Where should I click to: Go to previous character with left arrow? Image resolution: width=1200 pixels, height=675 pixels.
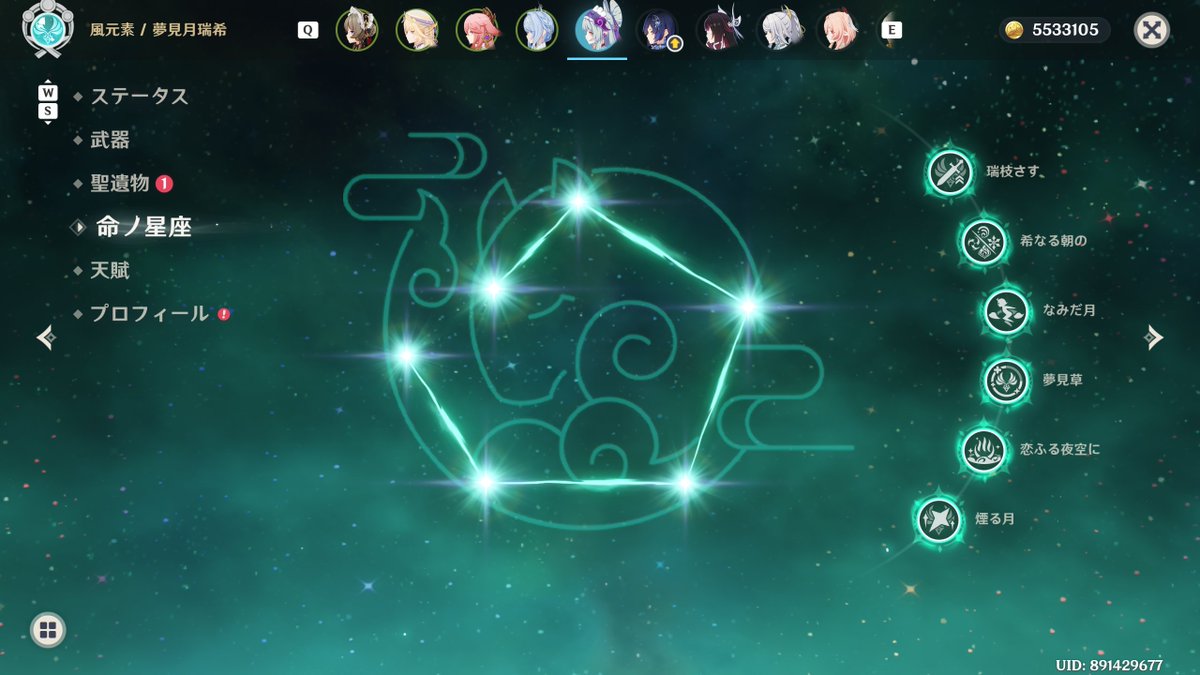point(45,337)
